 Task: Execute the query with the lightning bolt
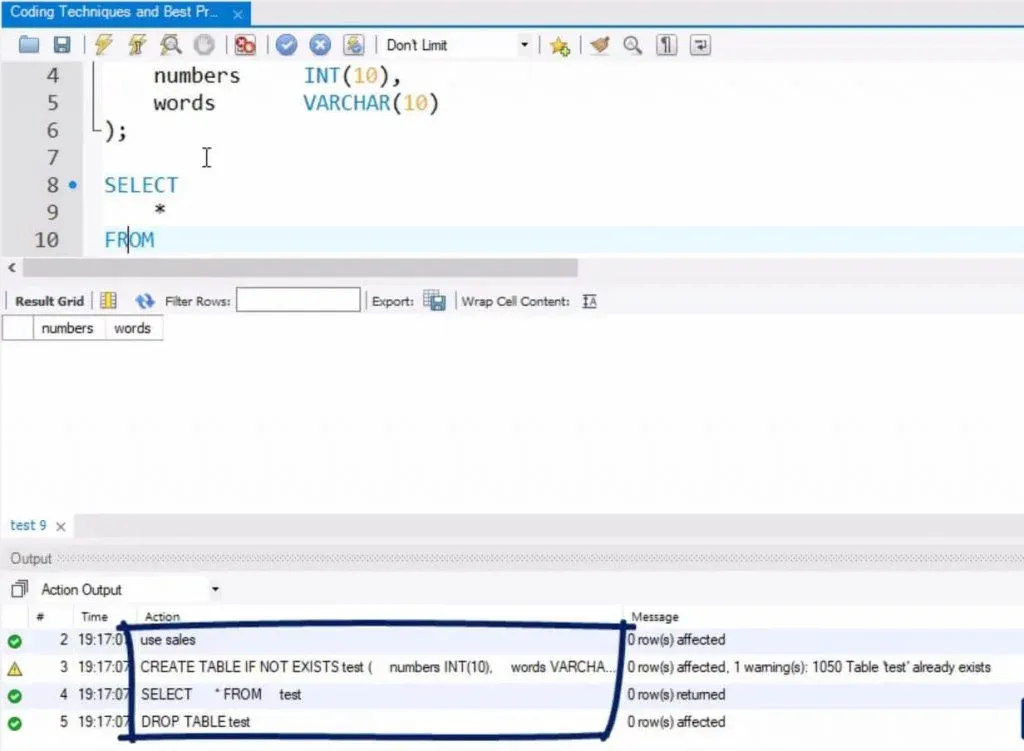(103, 45)
